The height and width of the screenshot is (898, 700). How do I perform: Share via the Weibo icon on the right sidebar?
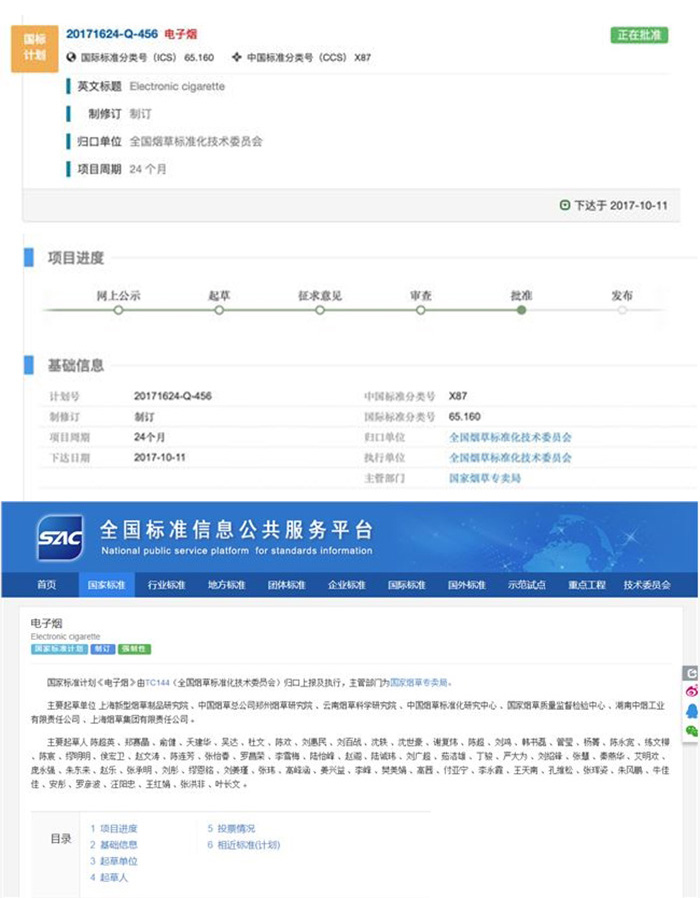691,691
